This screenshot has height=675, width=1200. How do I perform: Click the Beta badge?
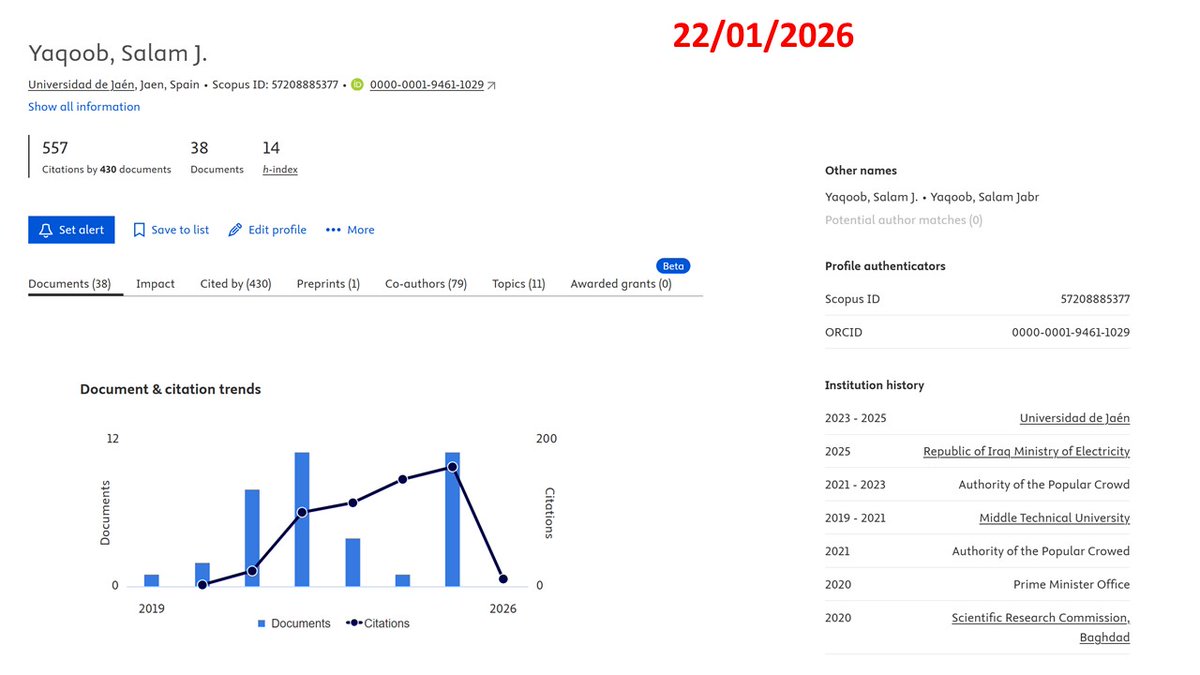673,266
